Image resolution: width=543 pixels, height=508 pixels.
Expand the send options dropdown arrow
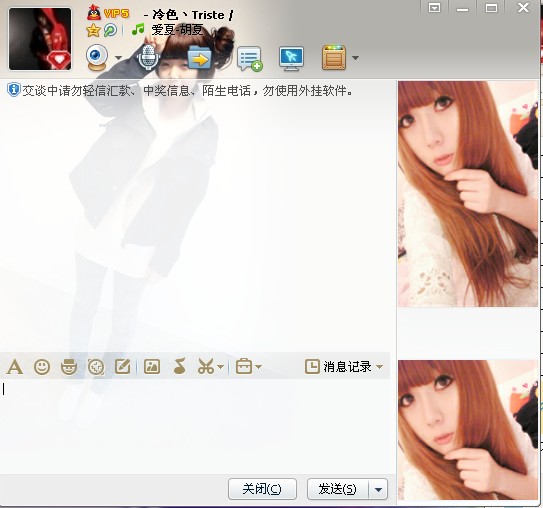[379, 489]
